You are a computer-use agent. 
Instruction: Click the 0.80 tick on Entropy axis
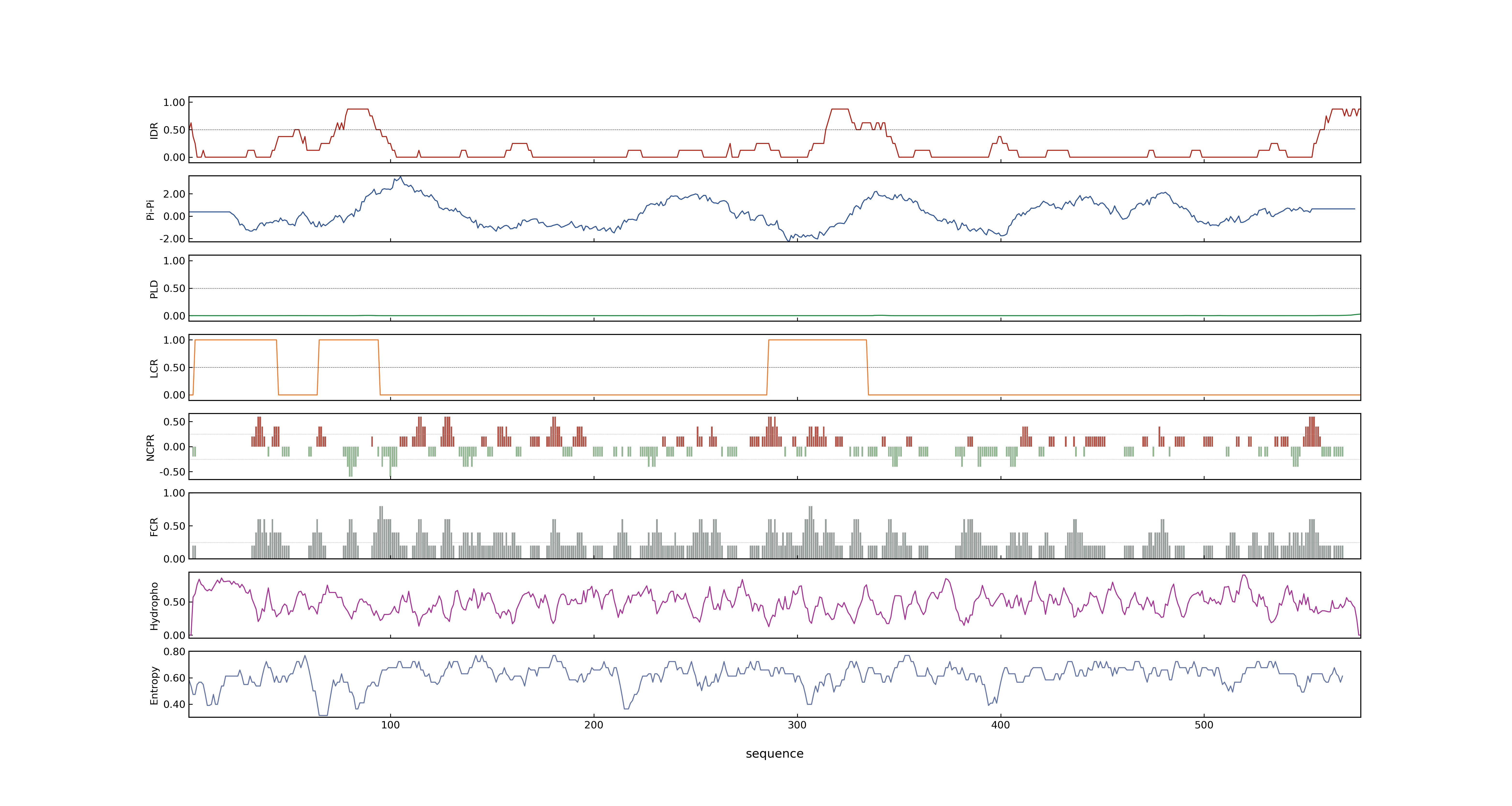click(174, 652)
